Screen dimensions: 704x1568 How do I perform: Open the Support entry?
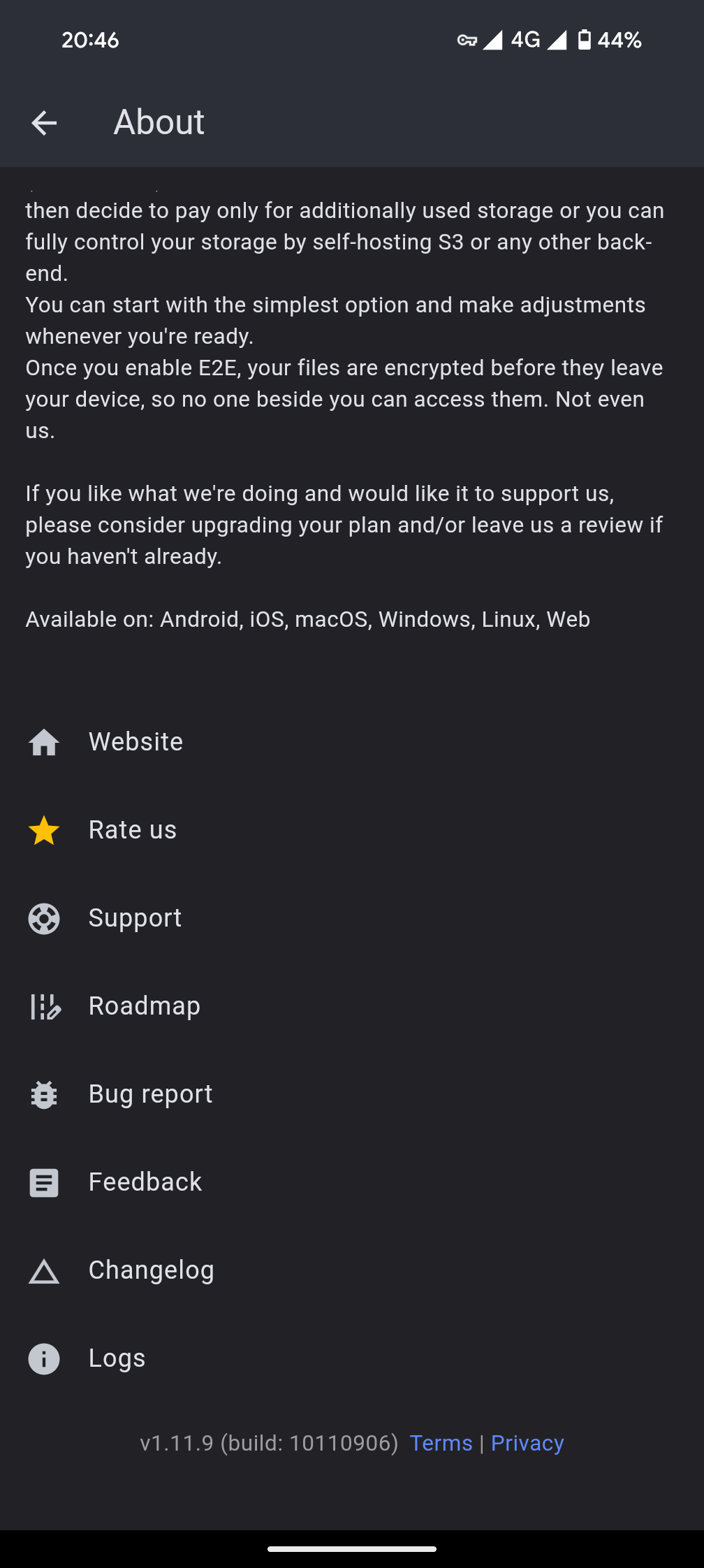[x=352, y=918]
